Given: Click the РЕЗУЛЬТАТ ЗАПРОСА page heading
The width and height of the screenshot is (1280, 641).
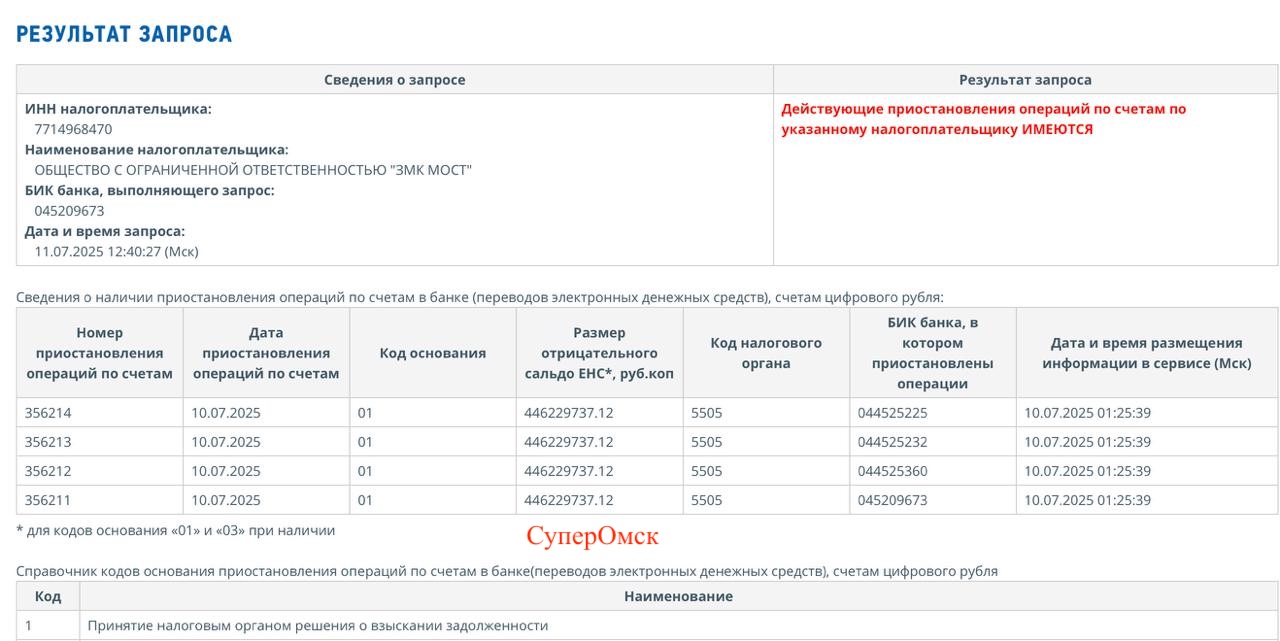Looking at the screenshot, I should [124, 34].
